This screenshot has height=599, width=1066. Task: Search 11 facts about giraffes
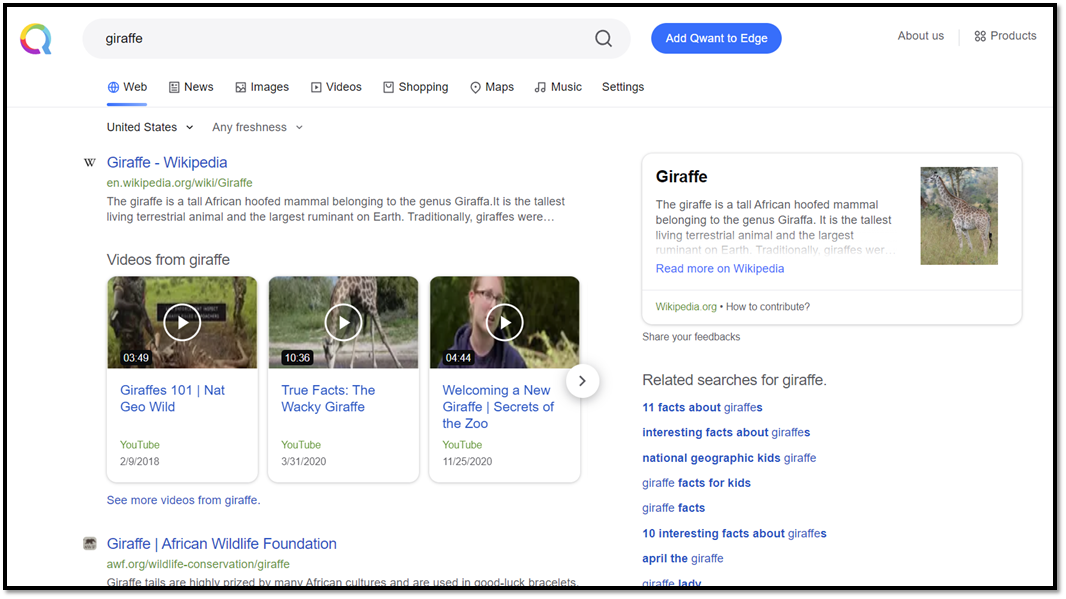[x=702, y=407]
